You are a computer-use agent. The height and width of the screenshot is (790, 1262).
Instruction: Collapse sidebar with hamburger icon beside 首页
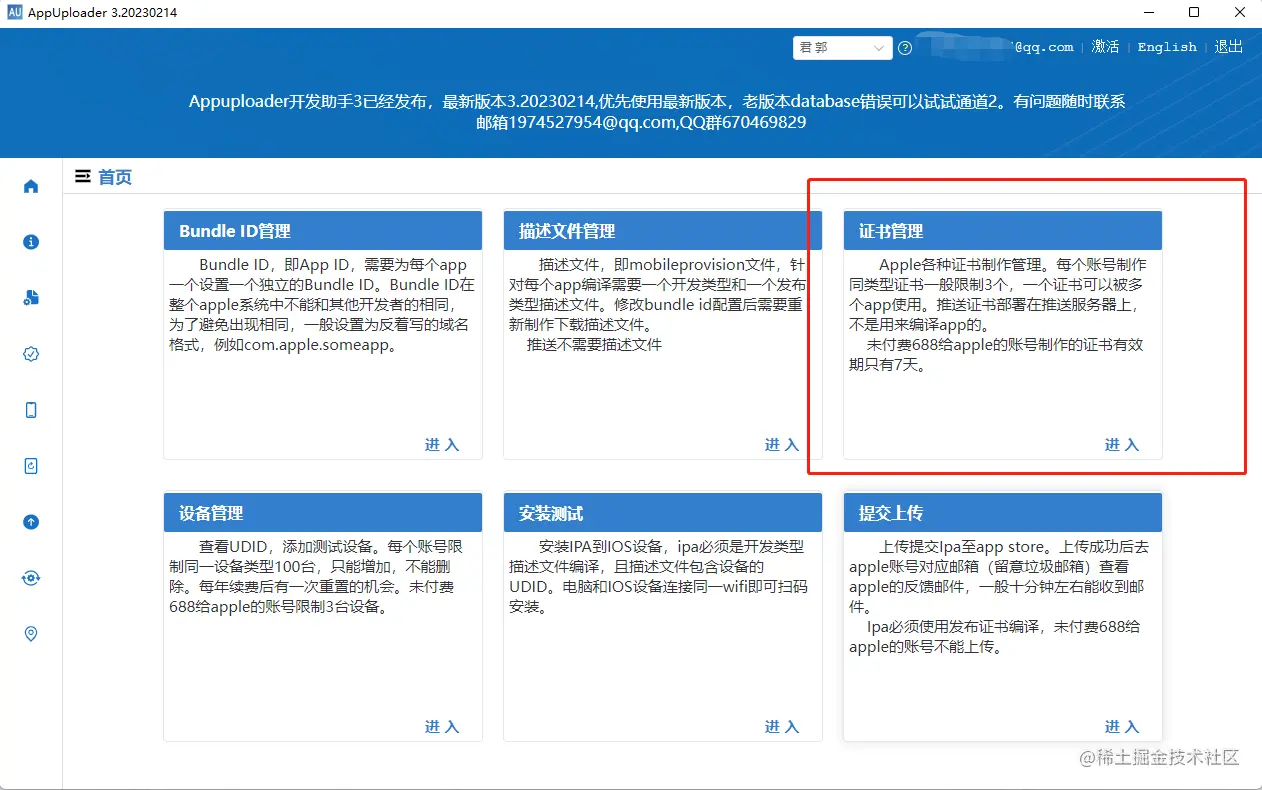(x=83, y=177)
